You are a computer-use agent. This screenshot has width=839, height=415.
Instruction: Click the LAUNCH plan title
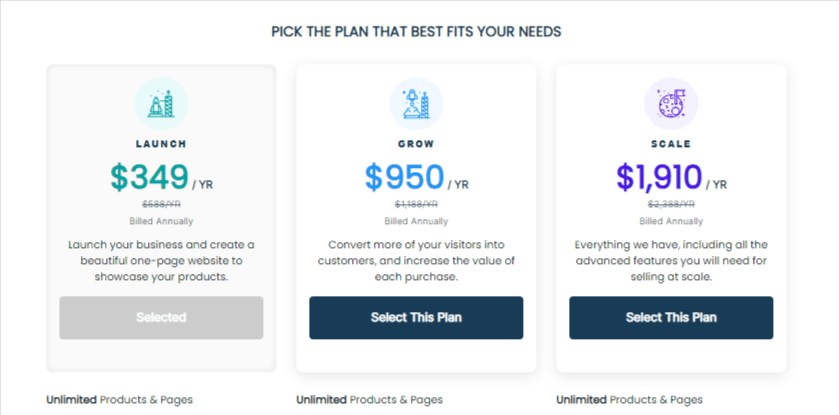161,144
